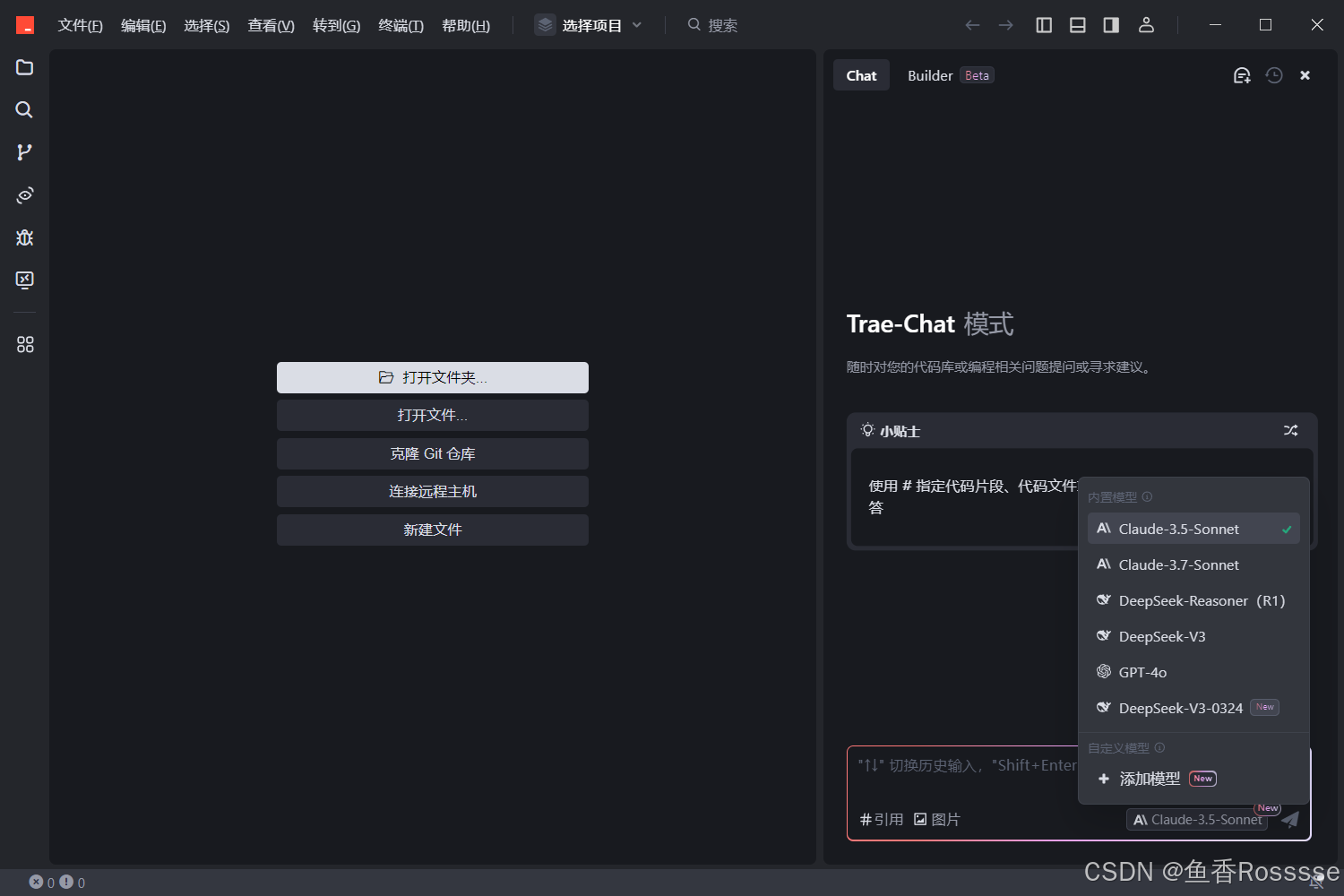Toggle the AI side panel layout icon

pyautogui.click(x=1111, y=25)
